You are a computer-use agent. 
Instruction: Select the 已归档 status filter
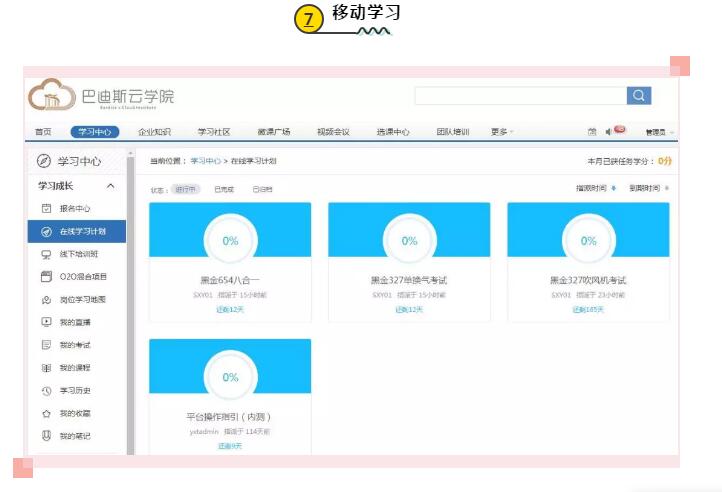(x=262, y=188)
